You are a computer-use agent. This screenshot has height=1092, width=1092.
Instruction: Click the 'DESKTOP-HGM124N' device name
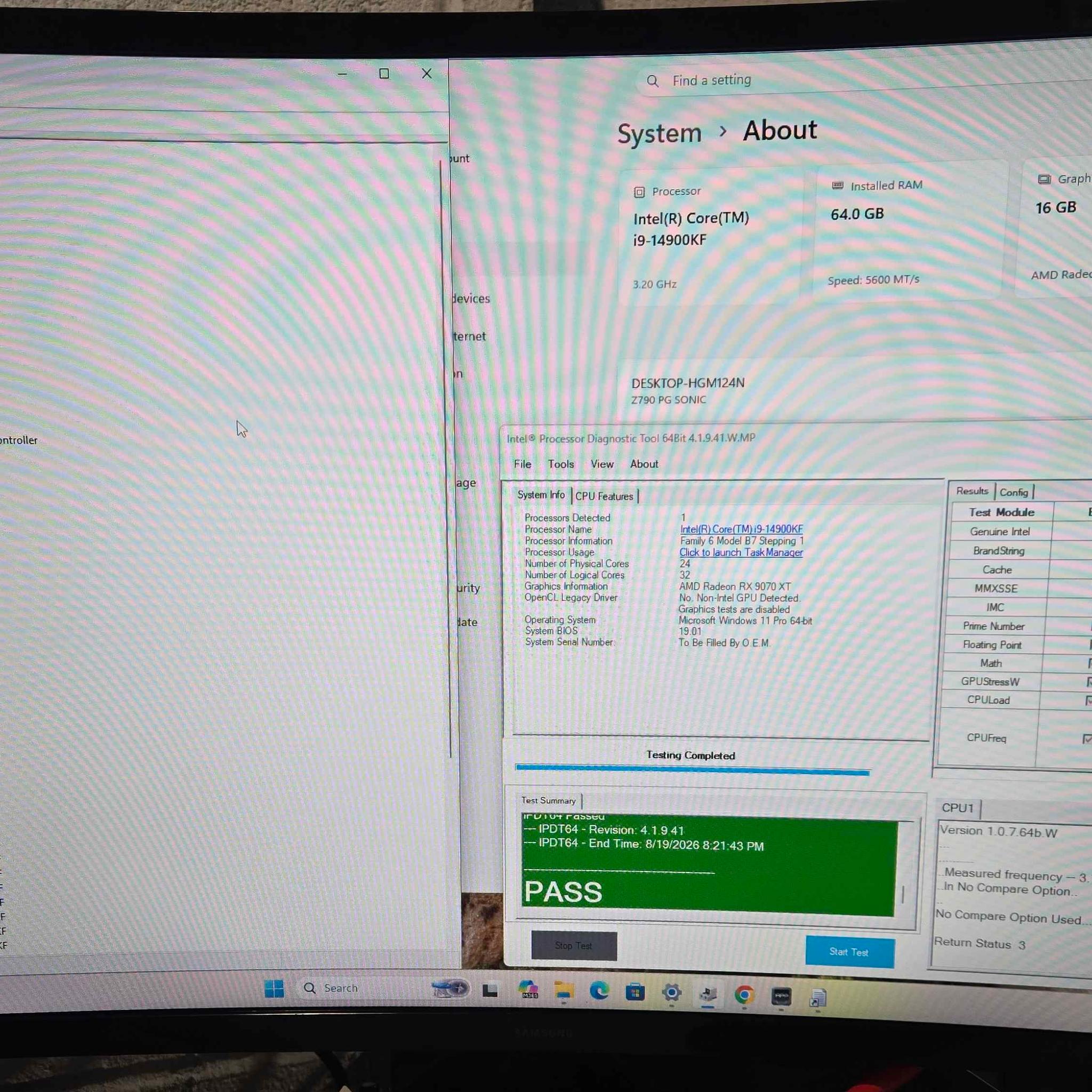[688, 383]
